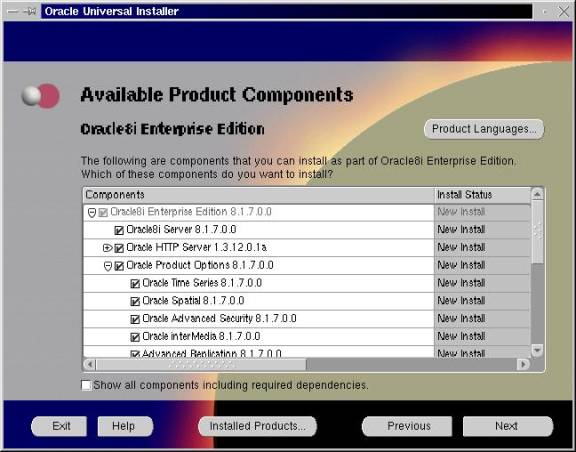
Task: Collapse the Oracle8i Enterprise Edition root node
Action: click(92, 213)
